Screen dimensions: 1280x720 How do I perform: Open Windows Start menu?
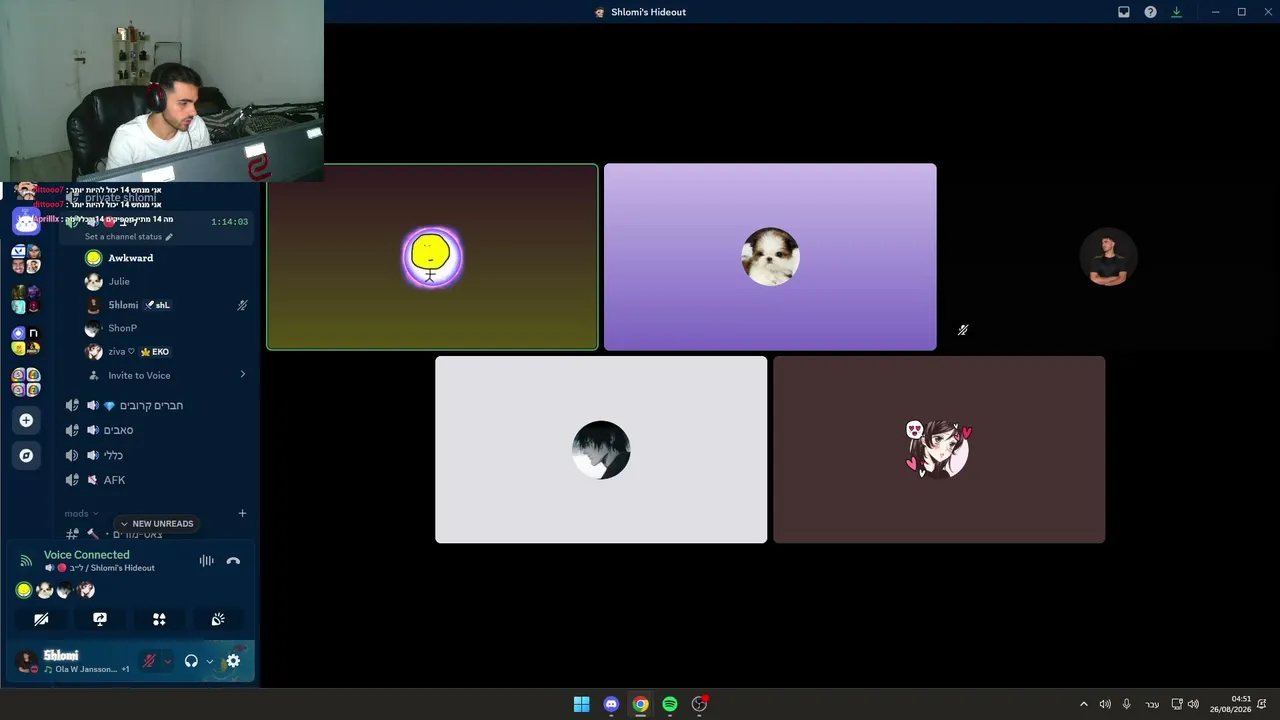(x=581, y=704)
